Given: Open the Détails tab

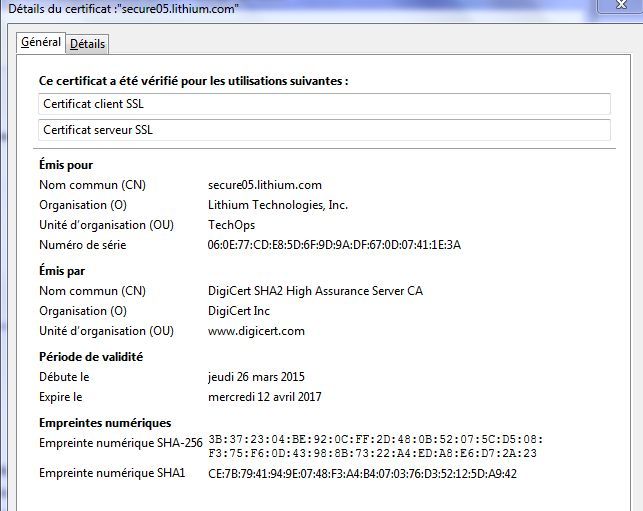Looking at the screenshot, I should pyautogui.click(x=87, y=44).
